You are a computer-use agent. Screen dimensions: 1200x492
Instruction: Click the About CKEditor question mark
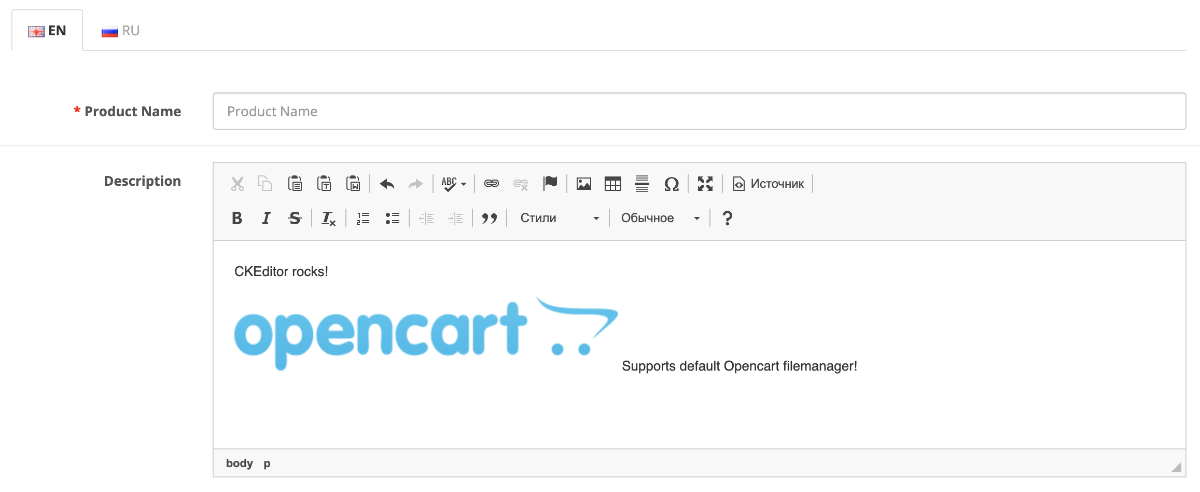[x=727, y=218]
